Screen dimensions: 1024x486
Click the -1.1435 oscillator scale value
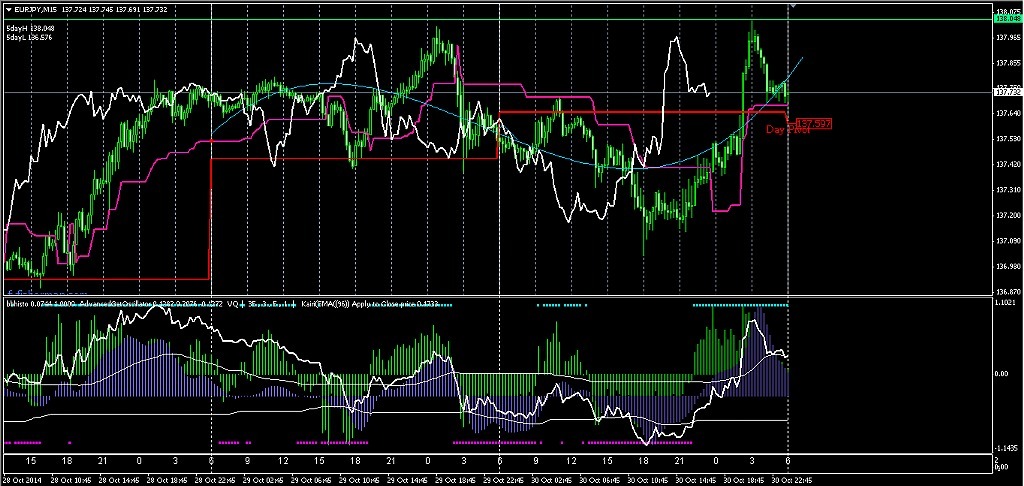[1005, 448]
